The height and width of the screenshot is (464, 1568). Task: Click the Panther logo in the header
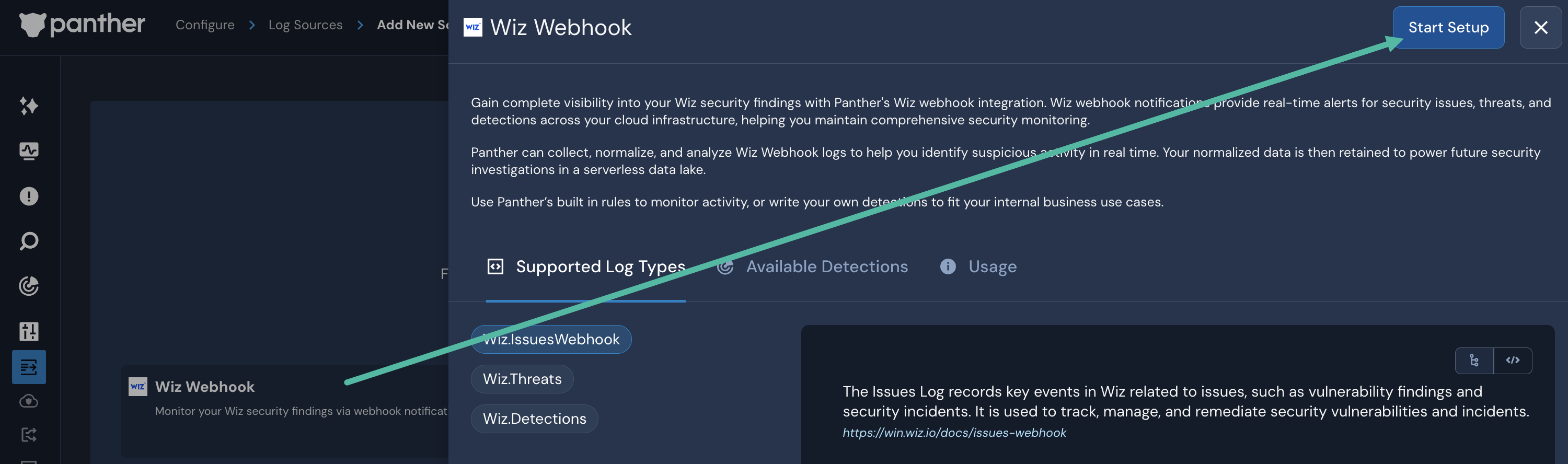(82, 25)
